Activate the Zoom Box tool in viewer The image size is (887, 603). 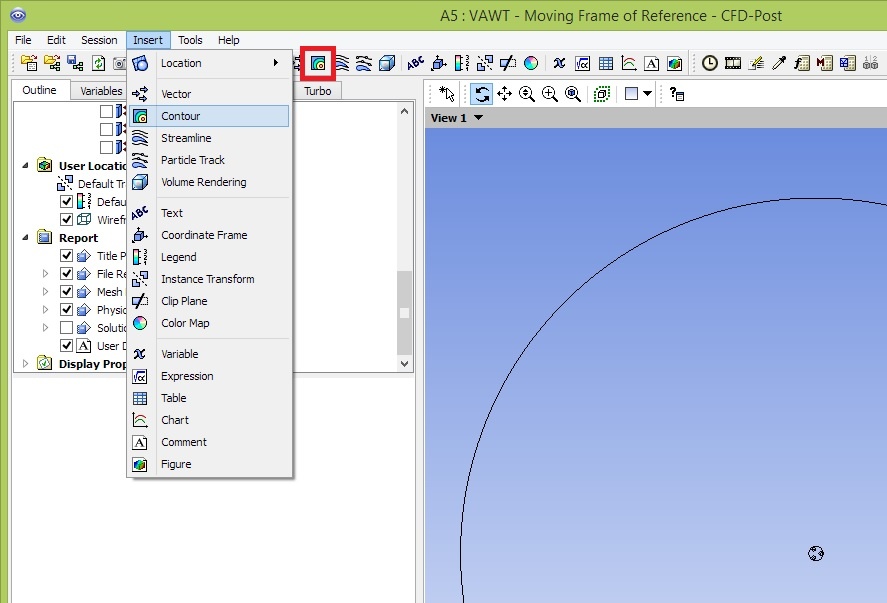click(x=550, y=94)
